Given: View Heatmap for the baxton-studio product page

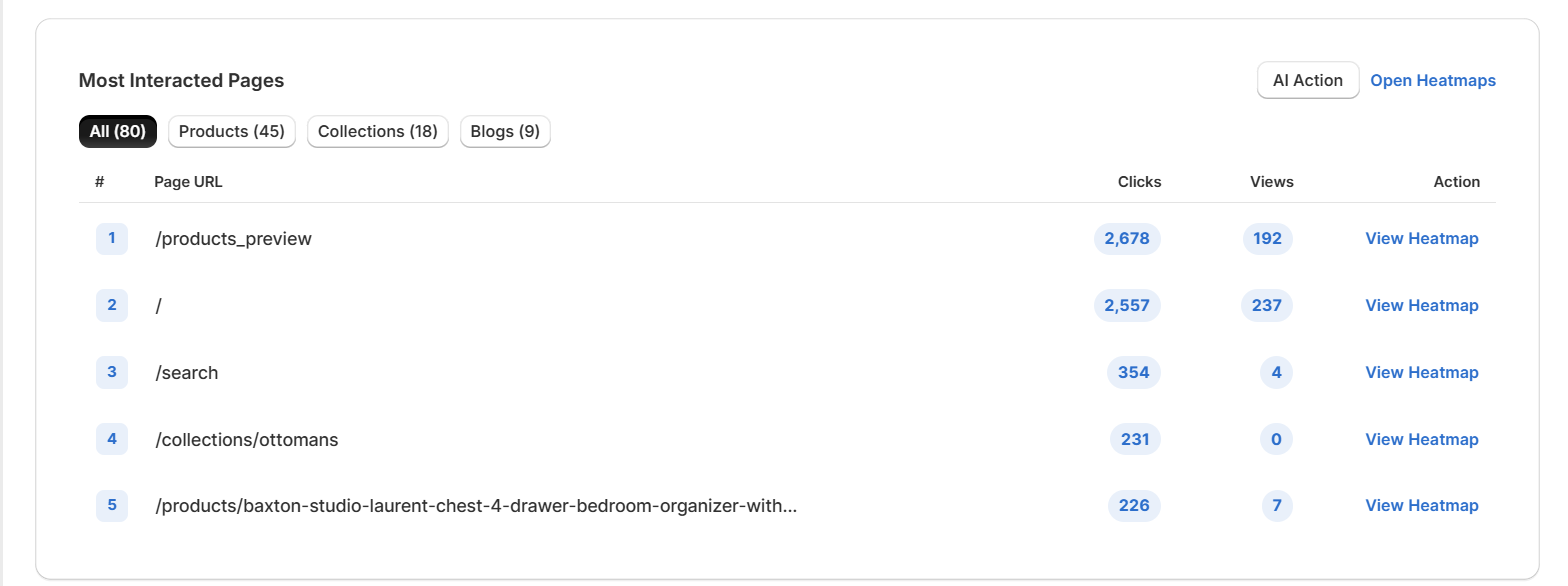Looking at the screenshot, I should click(x=1422, y=505).
